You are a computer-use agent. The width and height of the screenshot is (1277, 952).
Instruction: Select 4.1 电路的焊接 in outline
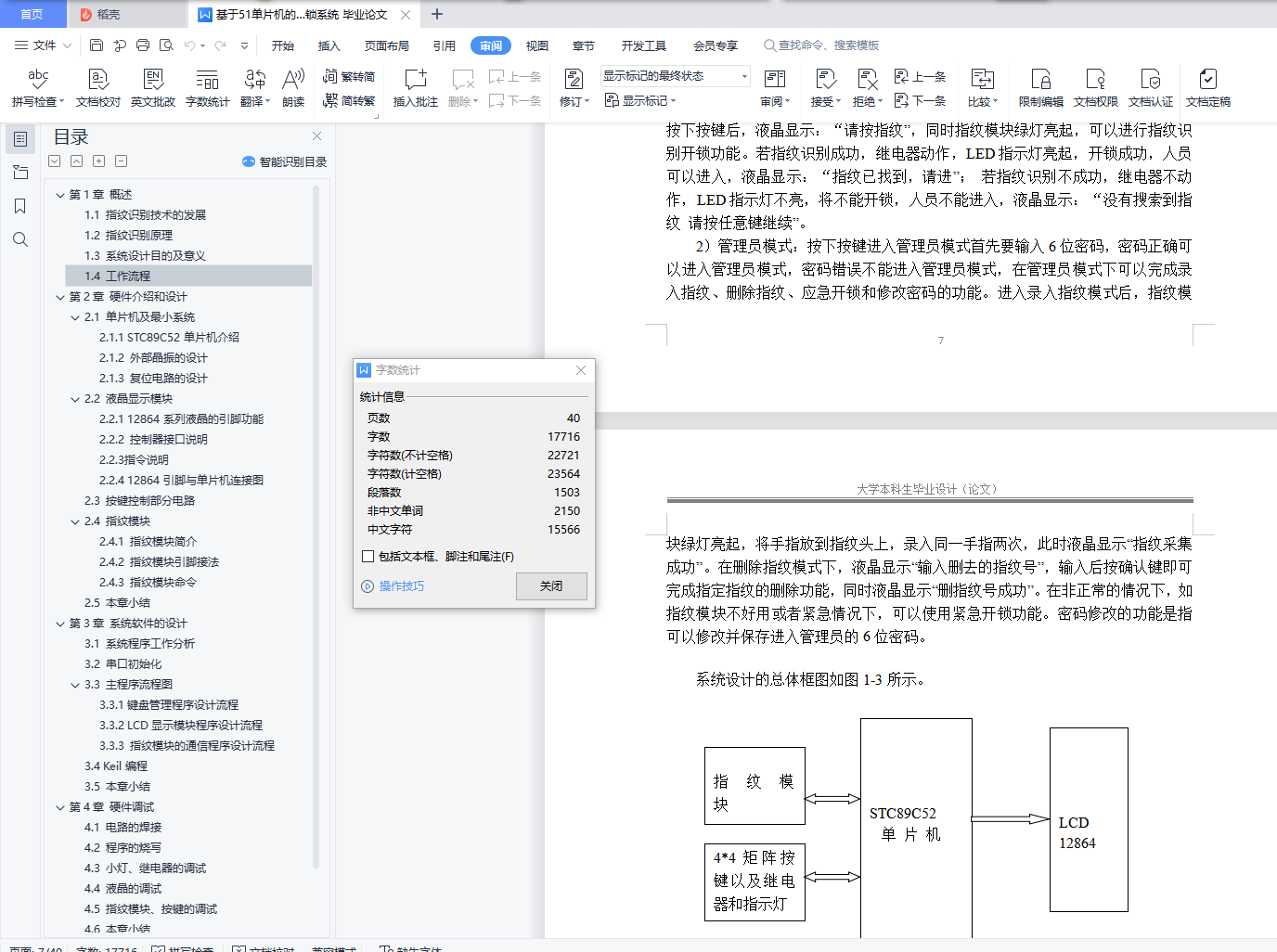(123, 828)
